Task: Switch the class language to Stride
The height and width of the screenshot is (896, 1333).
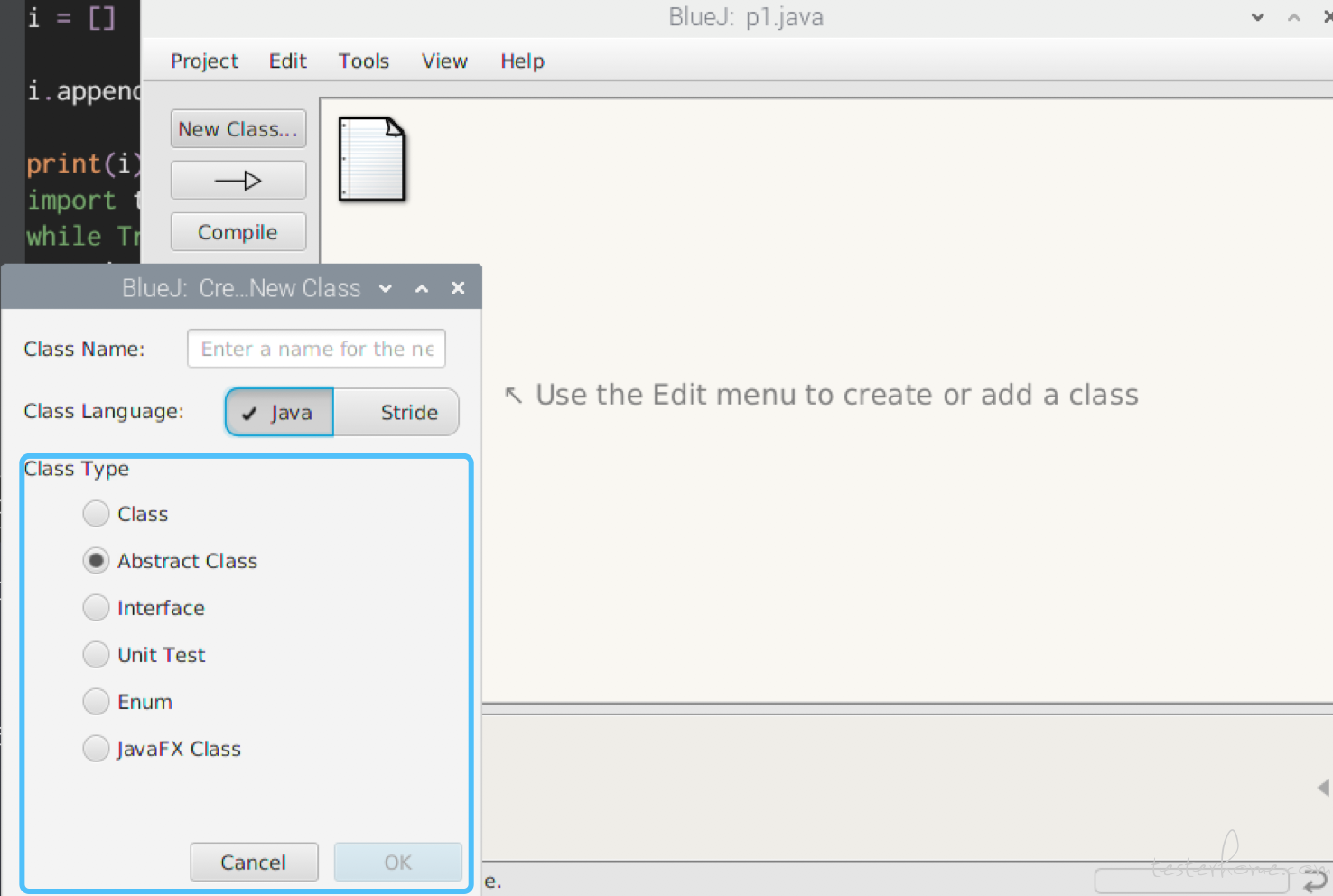Action: coord(396,412)
